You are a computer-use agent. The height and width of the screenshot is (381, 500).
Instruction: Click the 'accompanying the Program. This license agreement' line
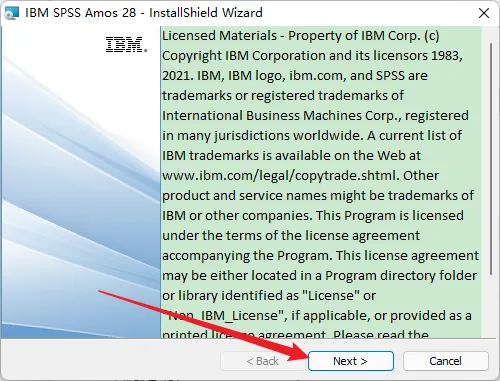tap(320, 256)
